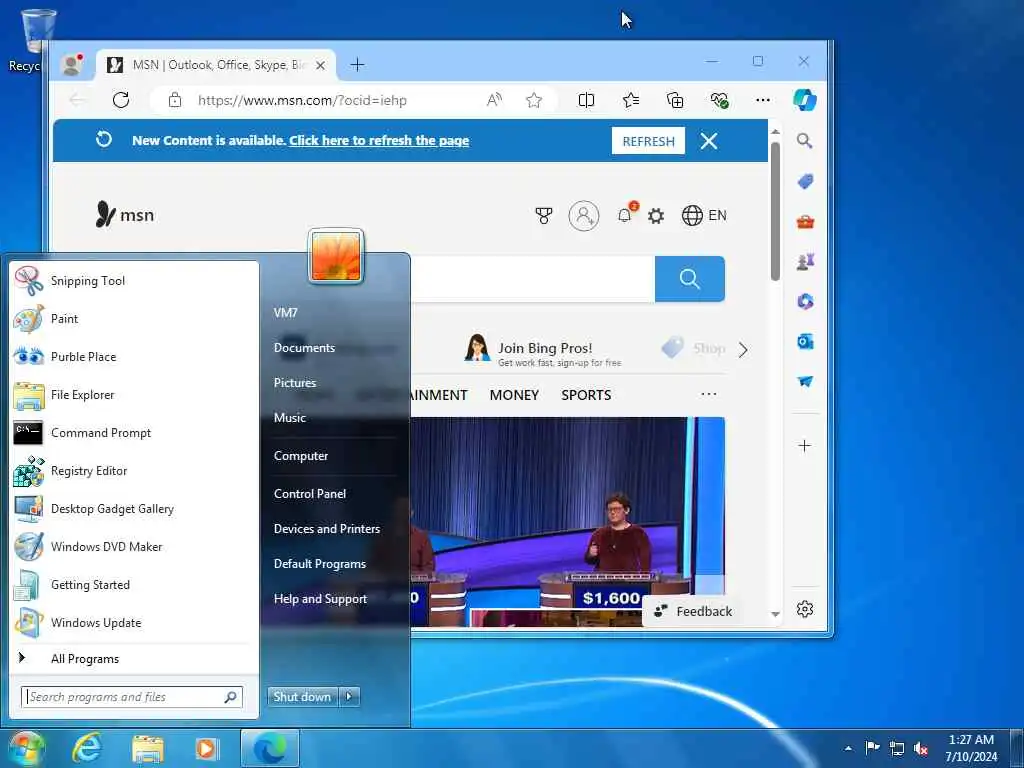Viewport: 1024px width, 768px height.
Task: Open MSN notifications bell
Action: [x=625, y=214]
